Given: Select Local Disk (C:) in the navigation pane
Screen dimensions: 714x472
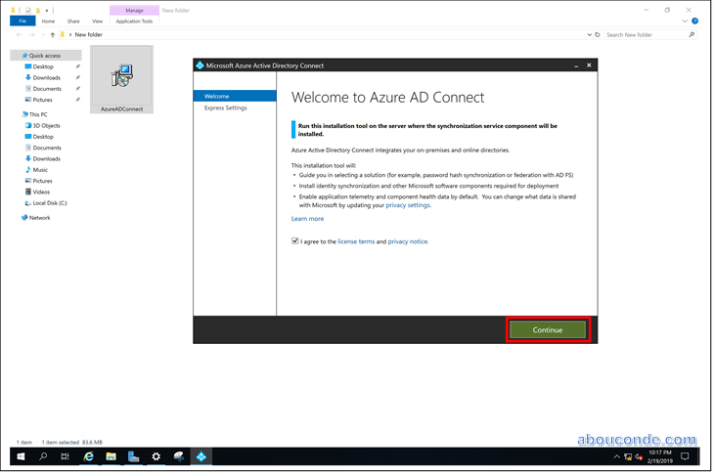Looking at the screenshot, I should pyautogui.click(x=49, y=203).
